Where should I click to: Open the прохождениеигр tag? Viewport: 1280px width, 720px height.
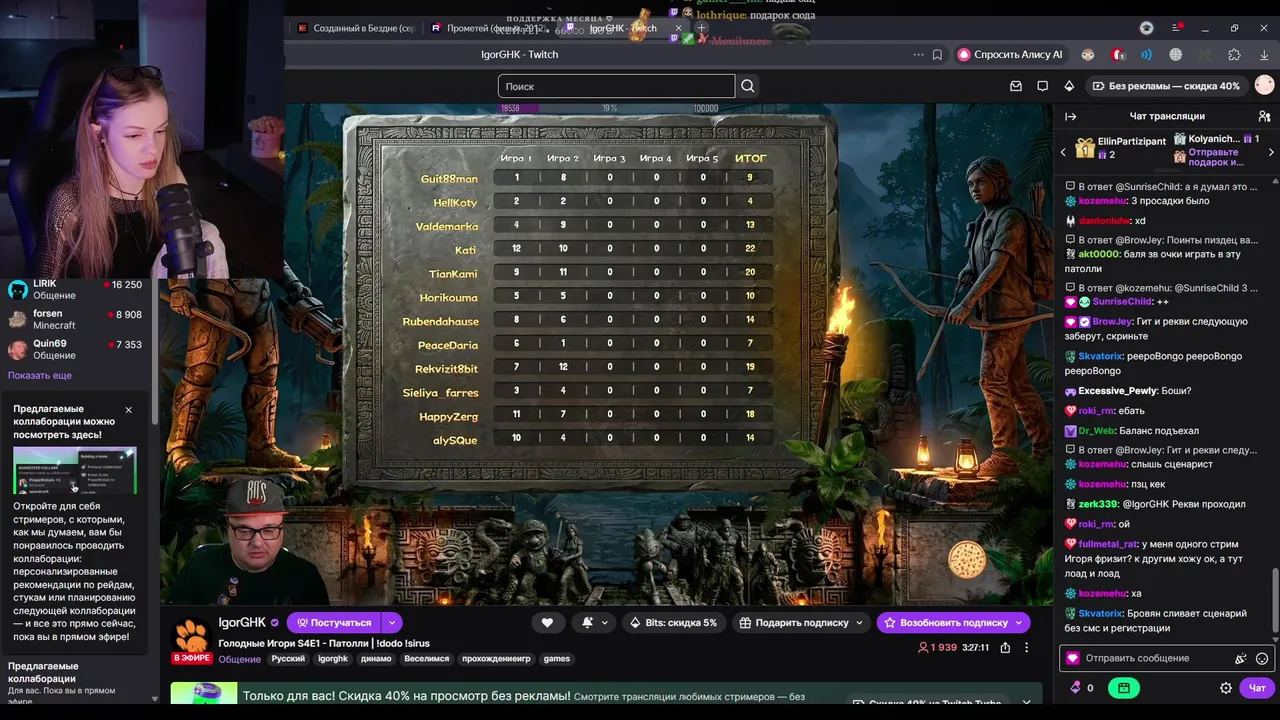[496, 659]
